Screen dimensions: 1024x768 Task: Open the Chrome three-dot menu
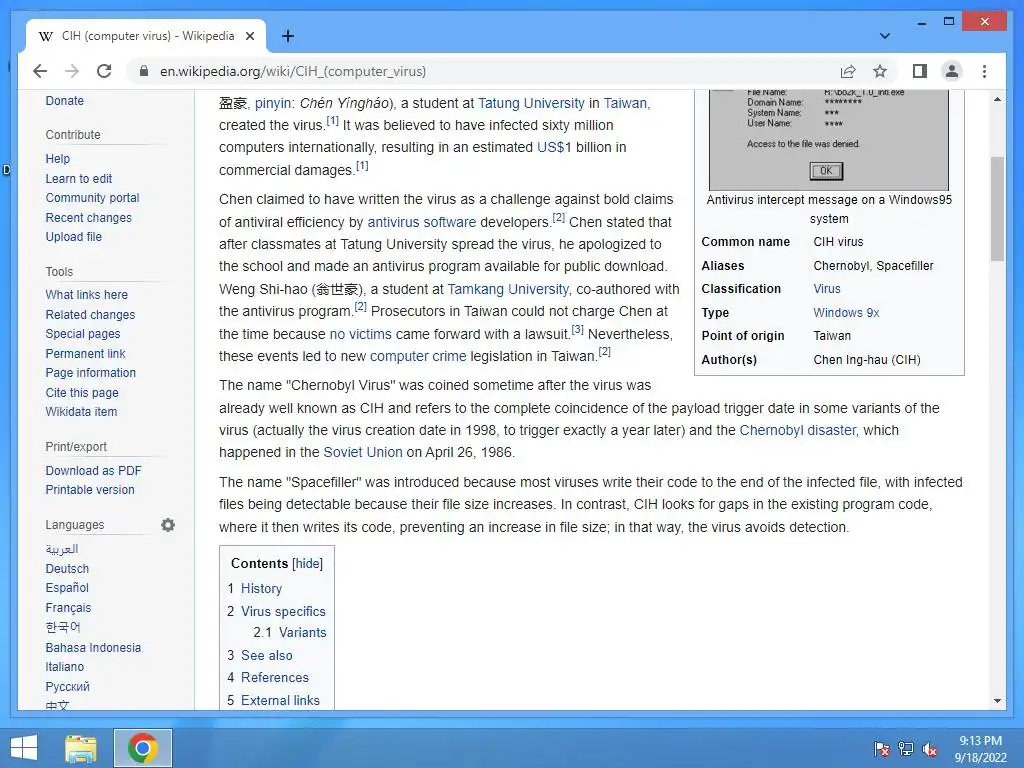[984, 71]
